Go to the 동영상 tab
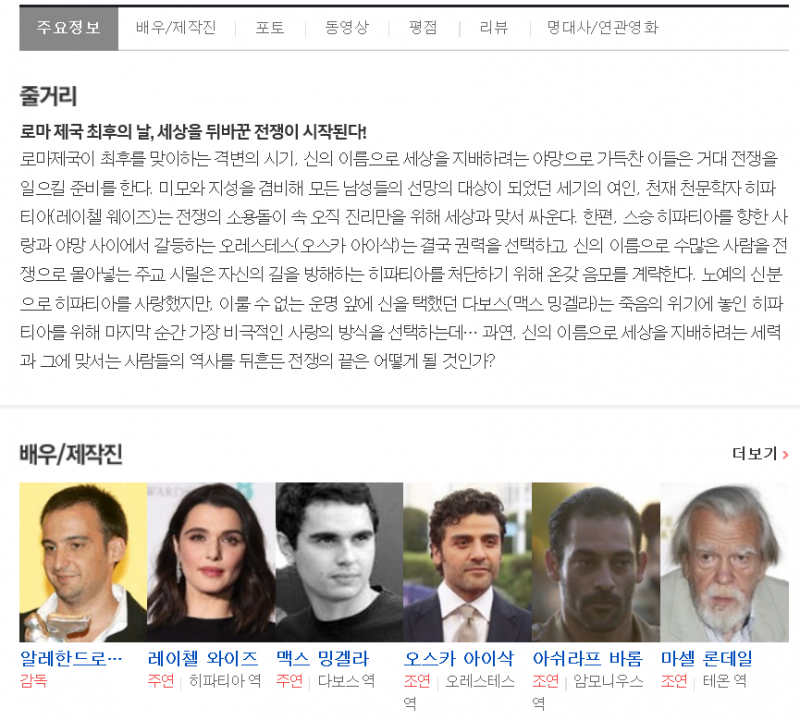Screen dimensions: 800x720 coord(346,28)
